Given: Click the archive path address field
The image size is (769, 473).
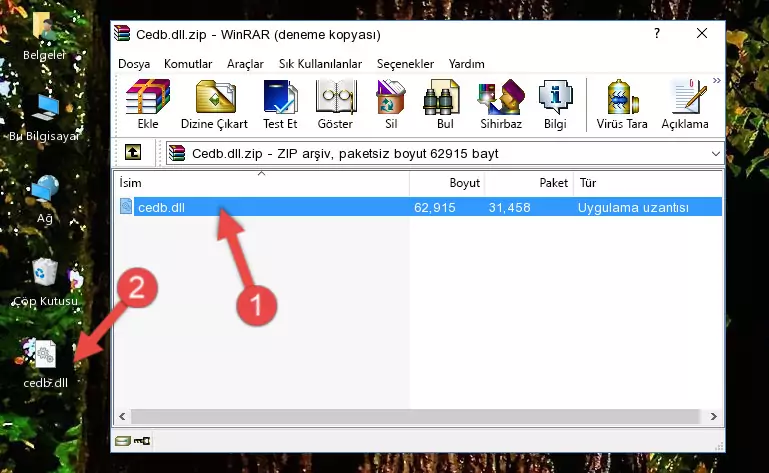Looking at the screenshot, I should pos(445,154).
